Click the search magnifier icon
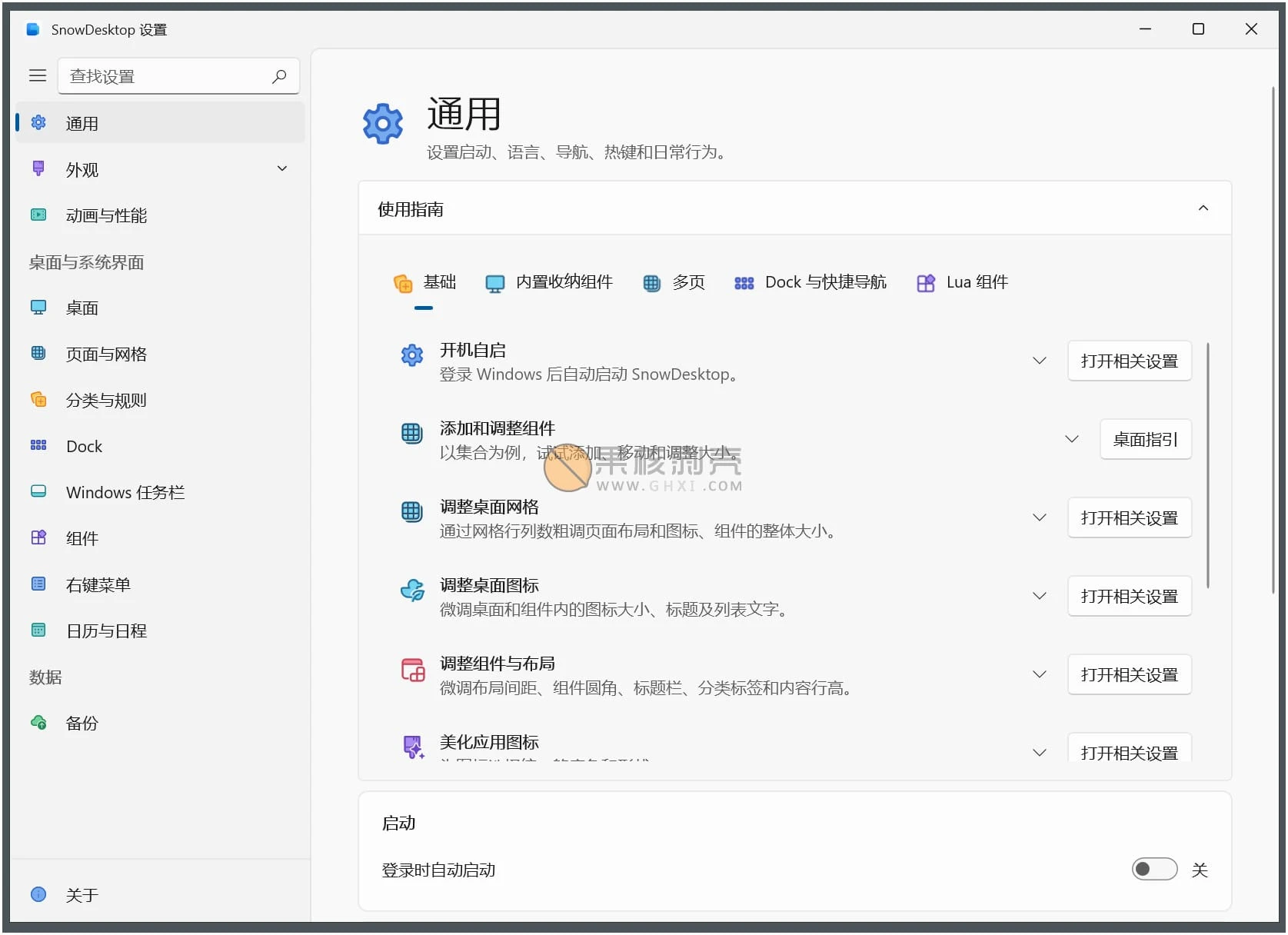This screenshot has width=1288, height=935. tap(279, 76)
